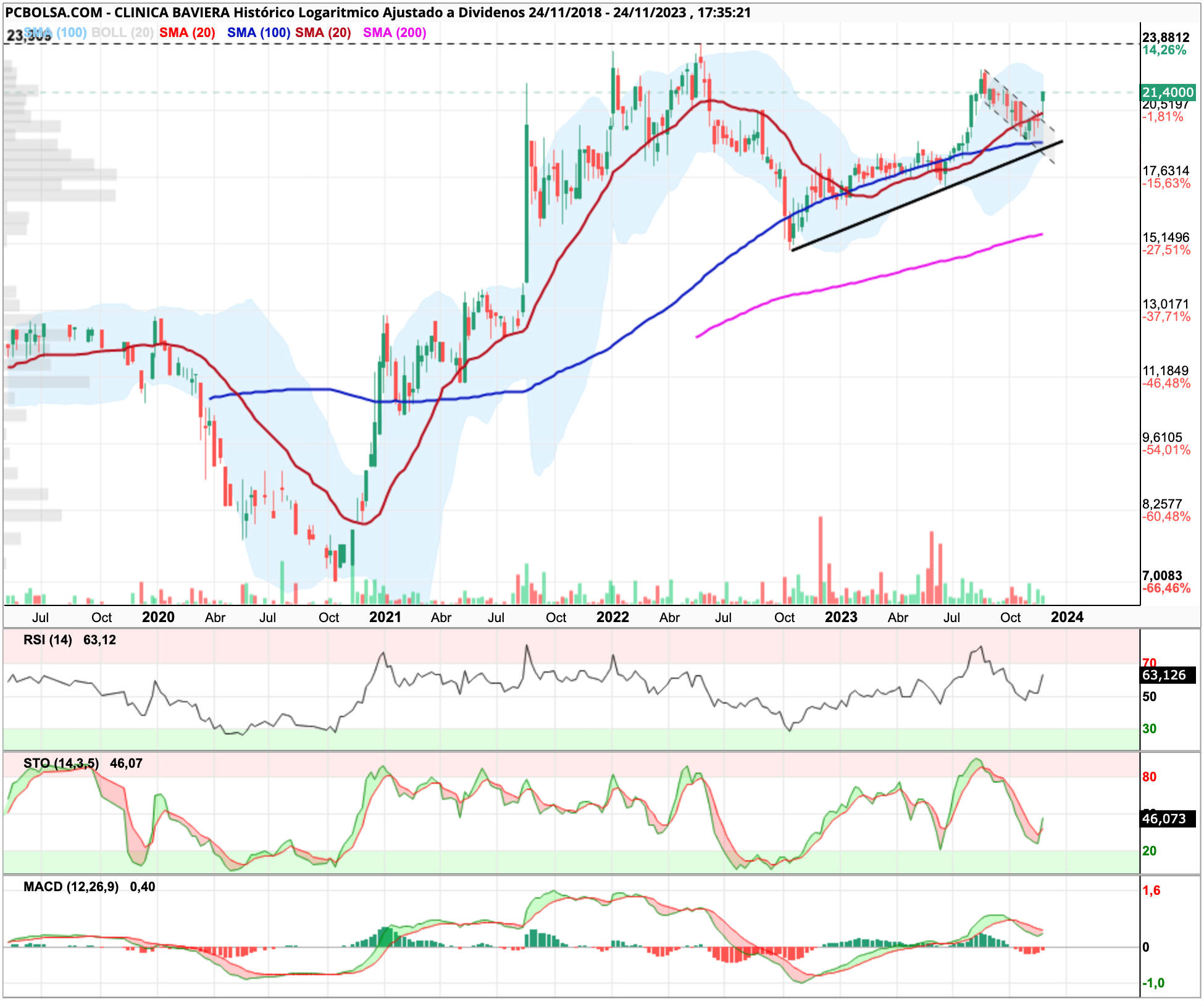Click the -46,48% percentage label

click(x=1166, y=383)
